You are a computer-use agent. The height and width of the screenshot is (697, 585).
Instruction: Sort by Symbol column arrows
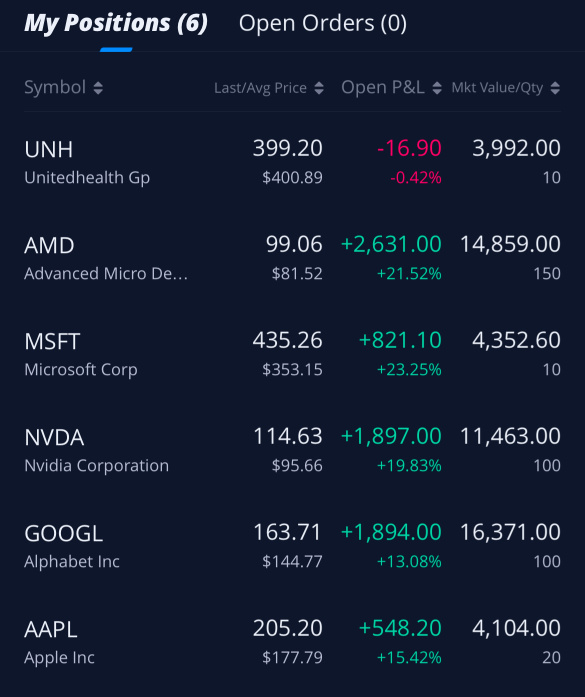pos(98,88)
